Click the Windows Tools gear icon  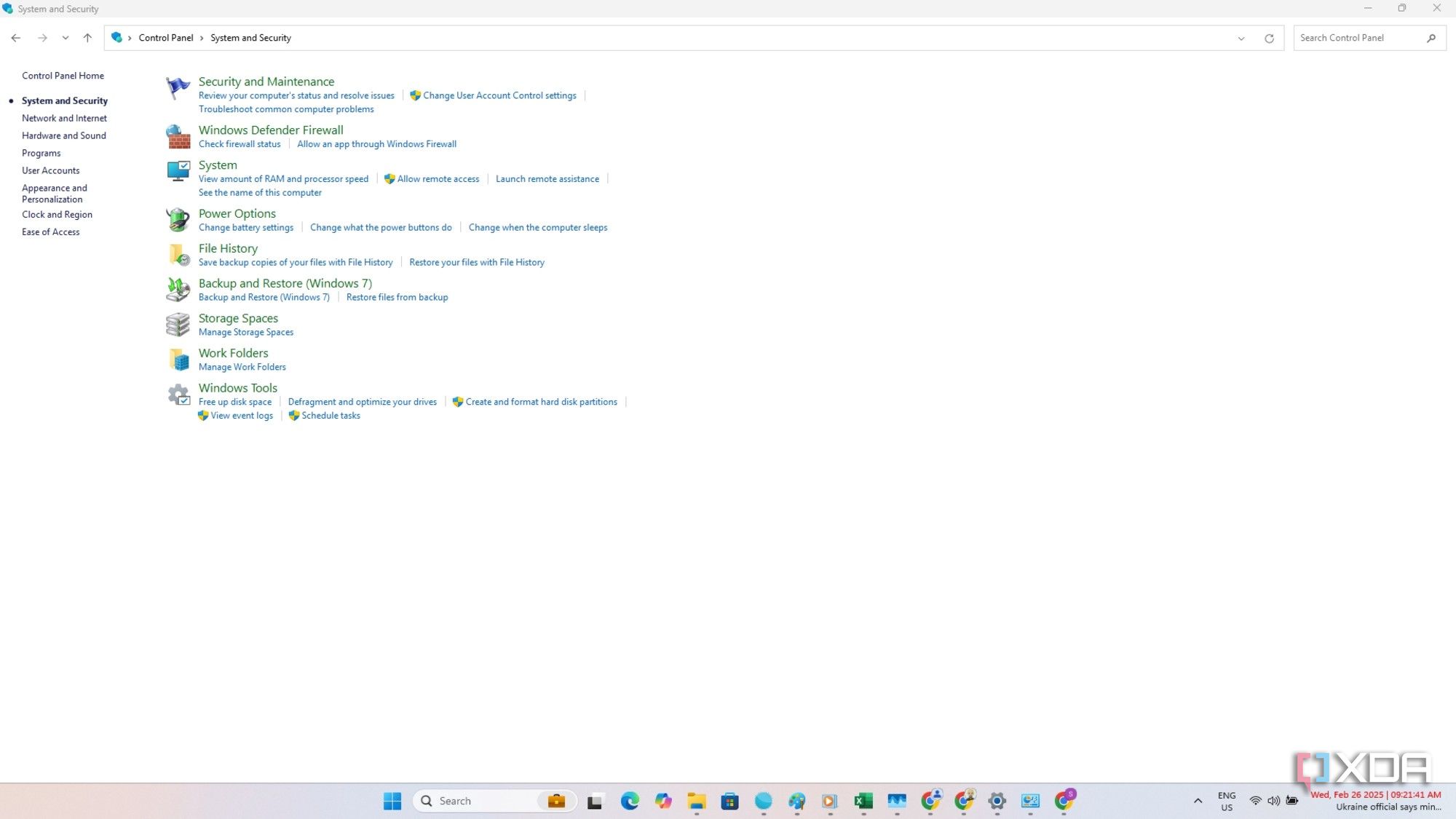[x=178, y=394]
